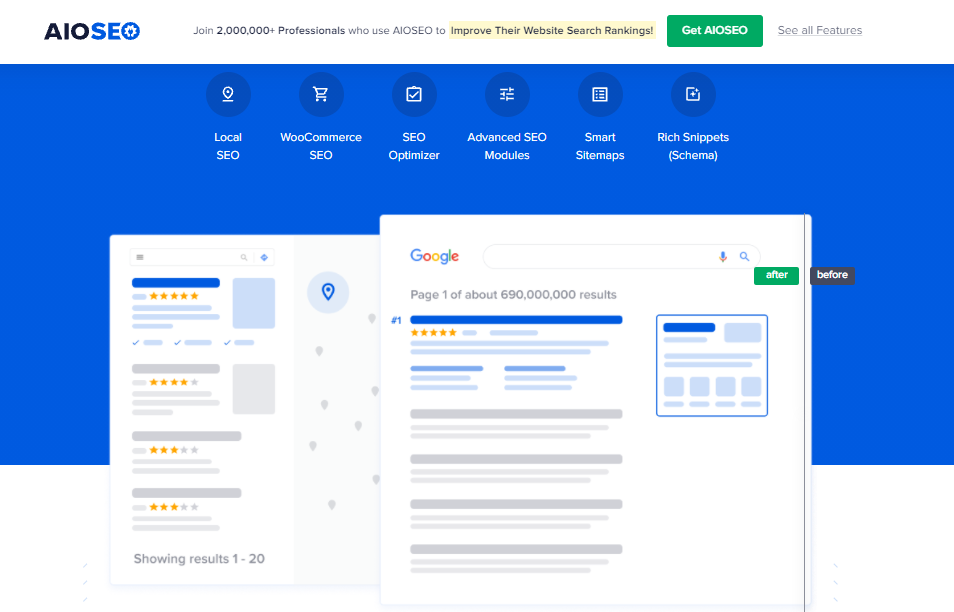
Task: Click the green Get AIOSEO button
Action: point(714,30)
